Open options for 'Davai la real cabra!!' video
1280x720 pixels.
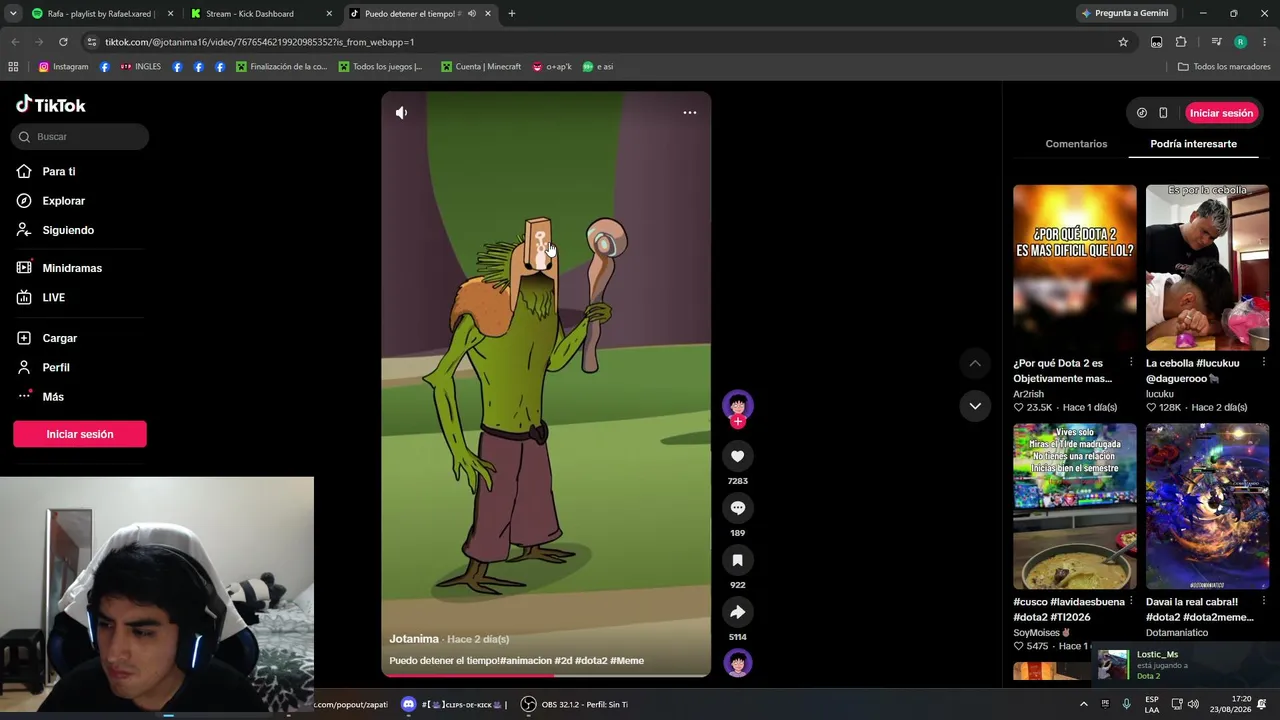pos(1263,602)
